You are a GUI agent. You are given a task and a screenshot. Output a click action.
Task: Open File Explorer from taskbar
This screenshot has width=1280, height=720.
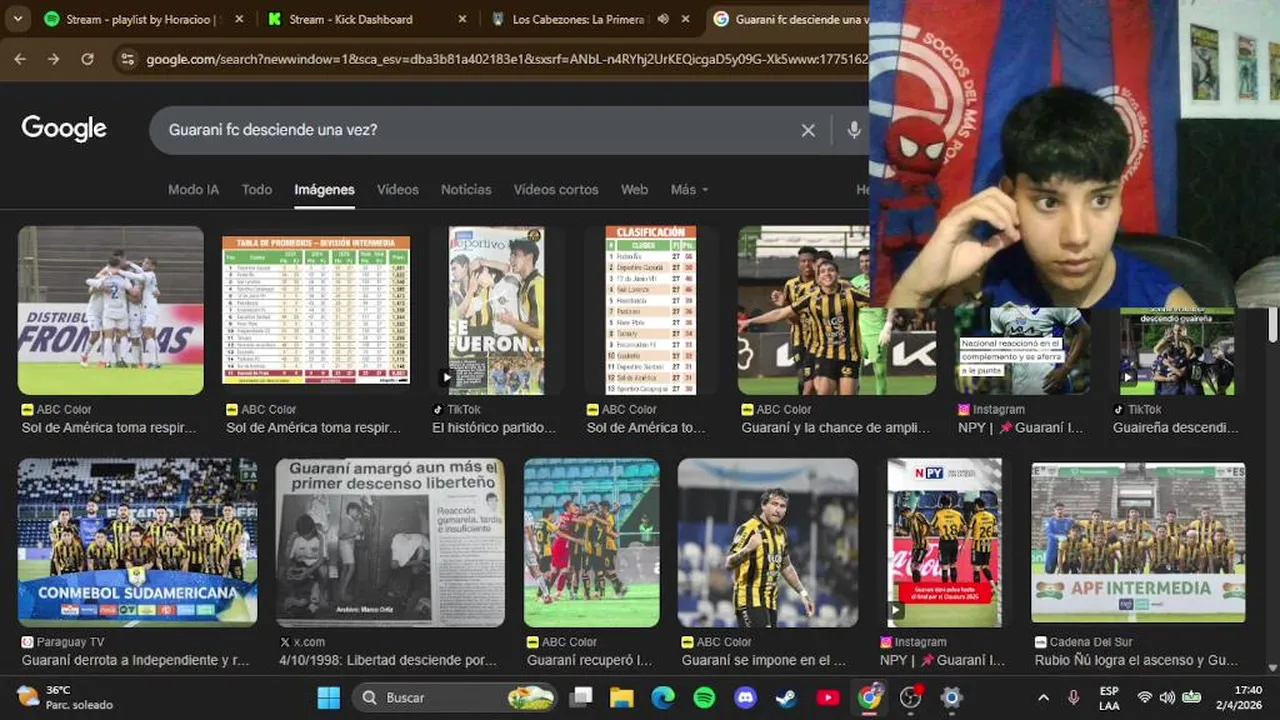pos(622,698)
